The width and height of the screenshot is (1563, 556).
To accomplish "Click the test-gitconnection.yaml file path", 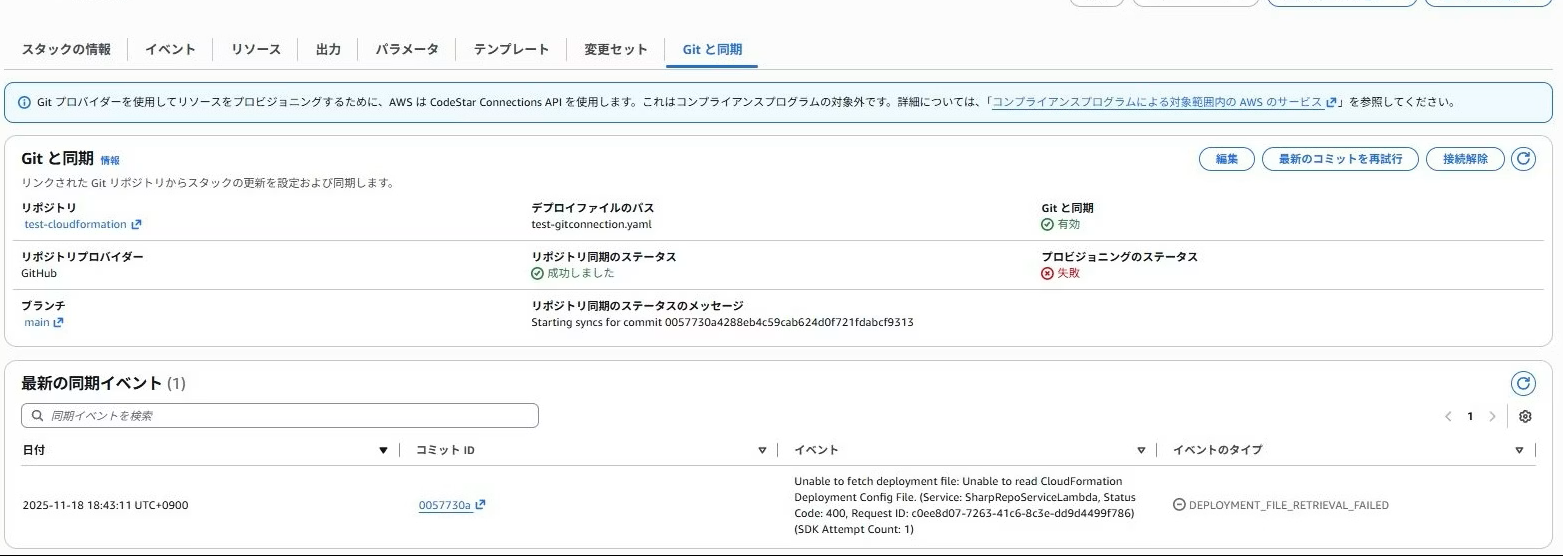I will tap(591, 225).
